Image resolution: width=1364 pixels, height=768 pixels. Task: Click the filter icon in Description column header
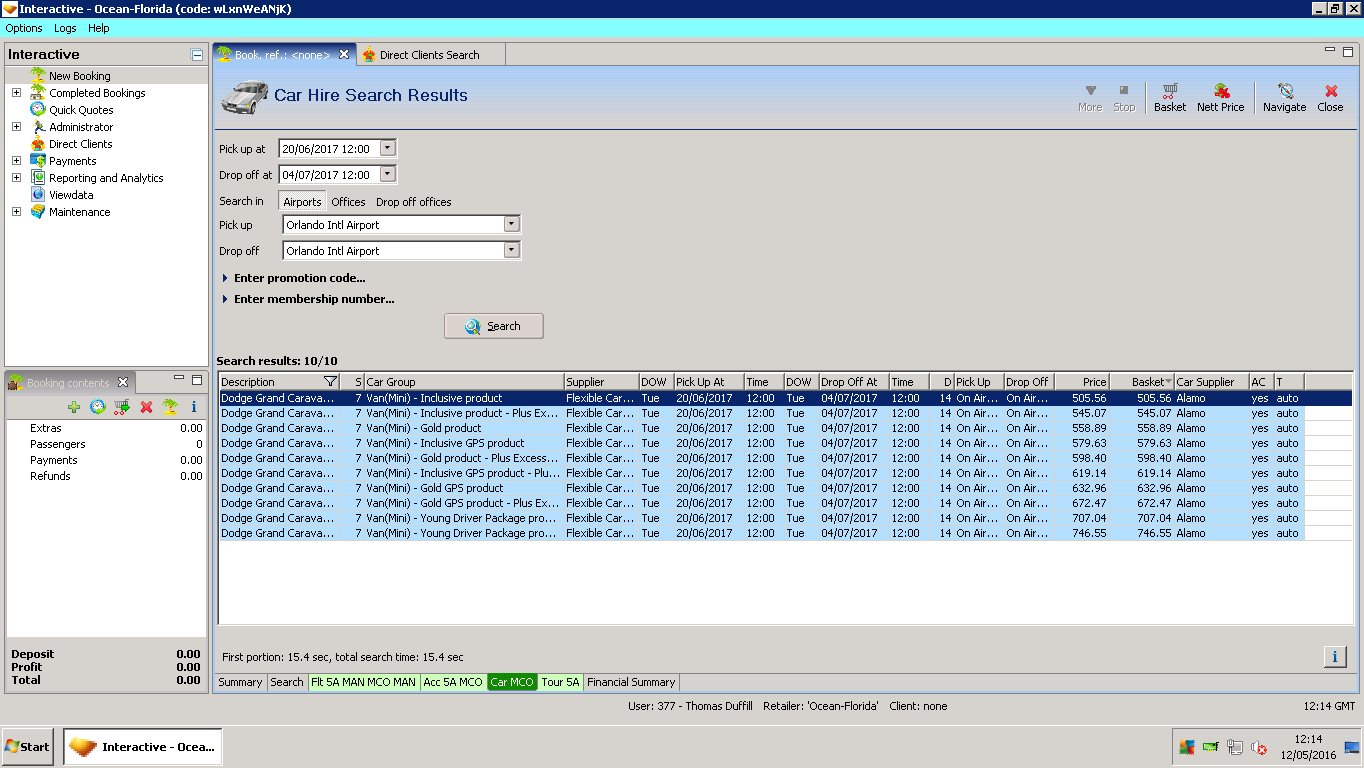[x=331, y=382]
